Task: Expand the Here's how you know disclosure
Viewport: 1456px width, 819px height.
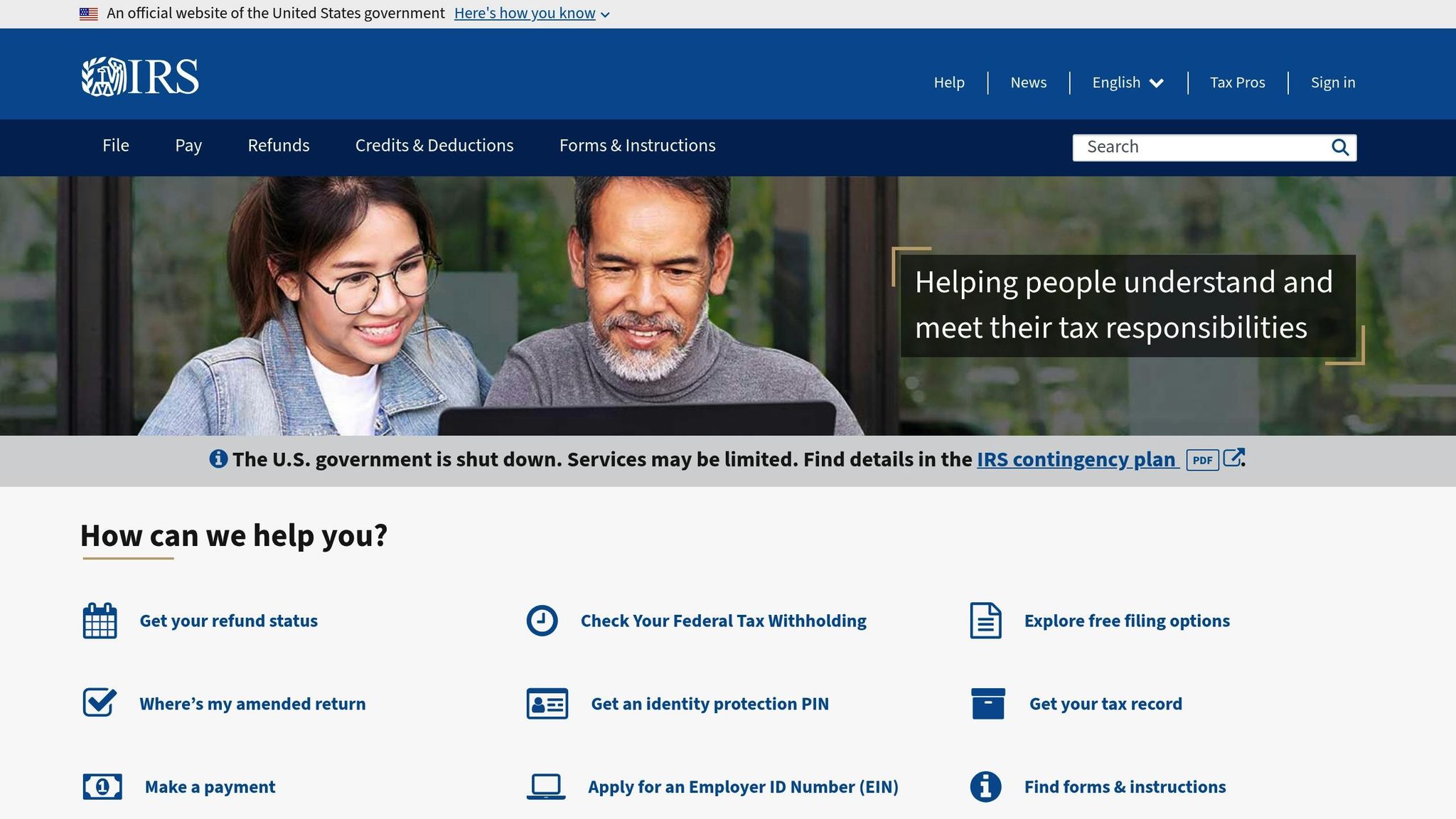Action: pyautogui.click(x=525, y=13)
